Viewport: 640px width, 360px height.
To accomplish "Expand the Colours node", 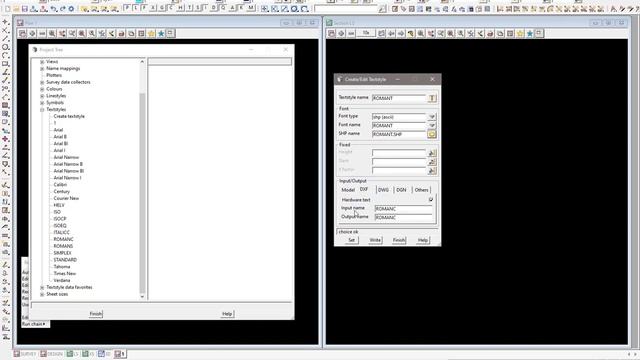I will point(42,89).
